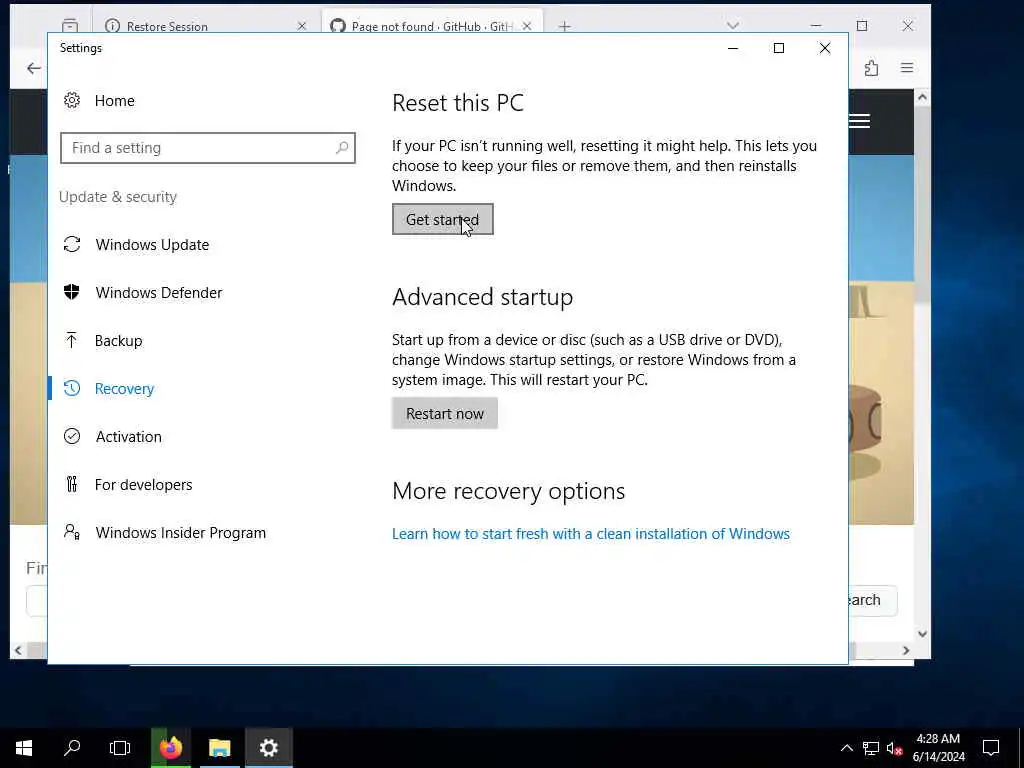The image size is (1024, 768).
Task: Close the Page not found GitHub tab
Action: point(527,26)
